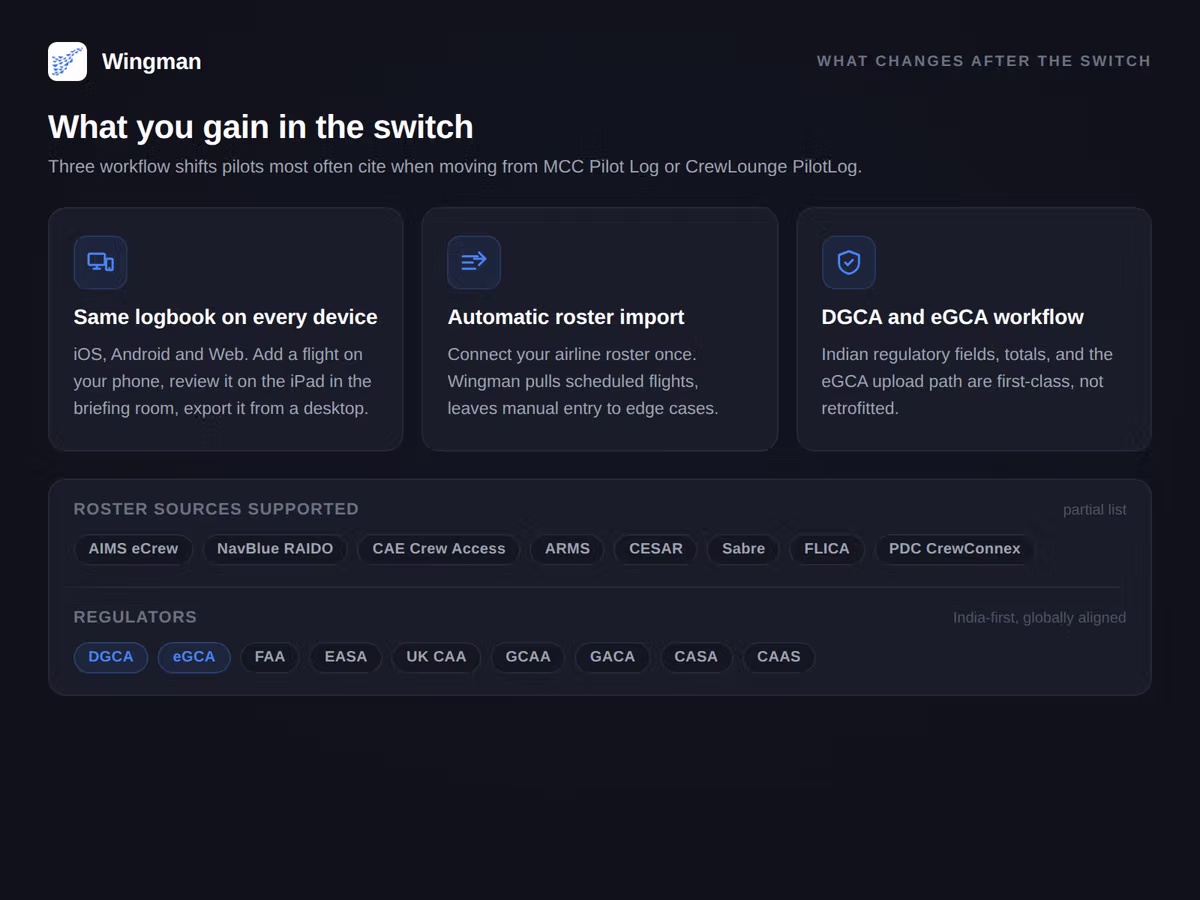The image size is (1200, 900).
Task: Click the 'Connect your airline roster once' description
Action: pos(583,381)
